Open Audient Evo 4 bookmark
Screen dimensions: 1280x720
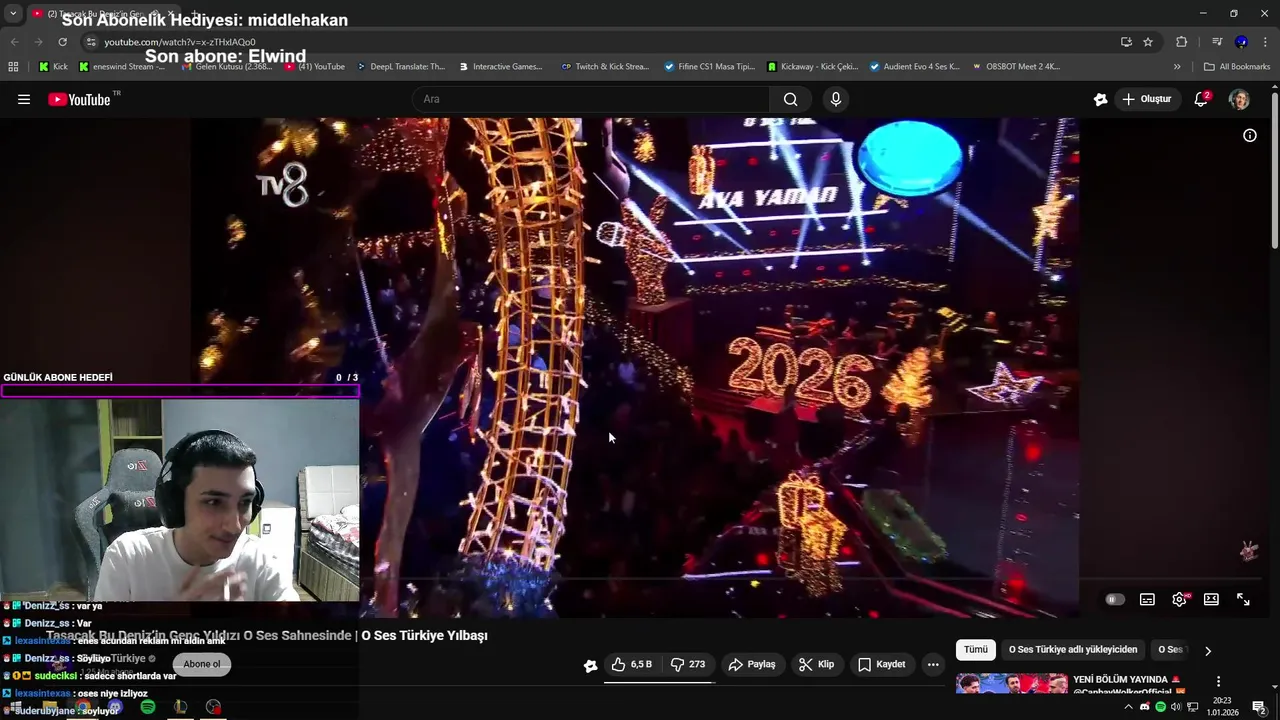point(915,67)
